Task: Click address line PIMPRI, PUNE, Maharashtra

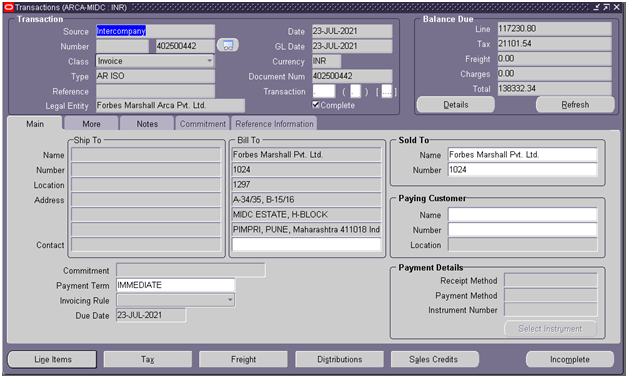Action: [306, 230]
